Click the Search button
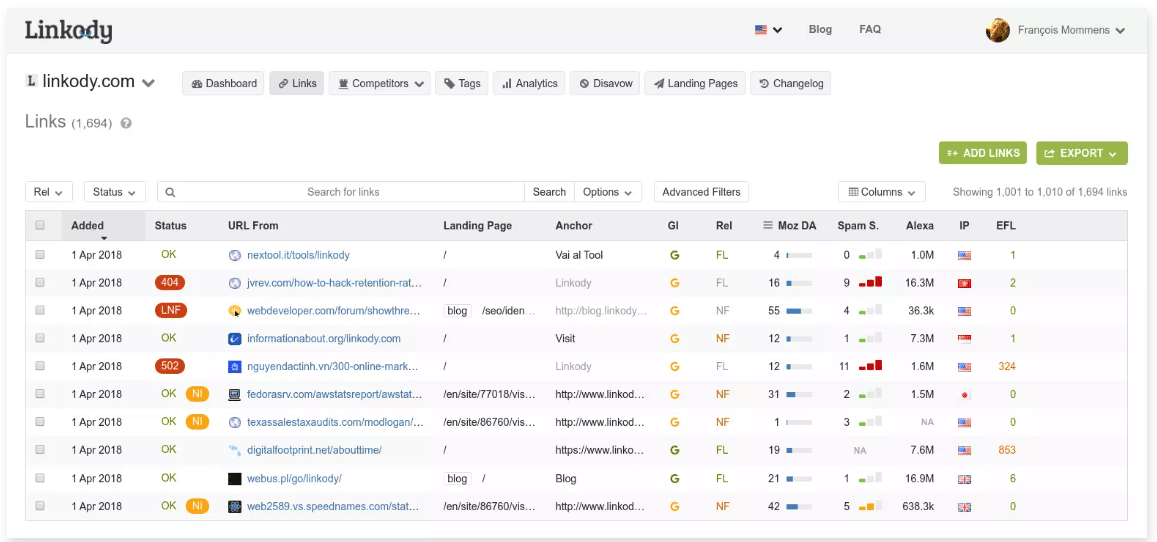 click(x=549, y=192)
